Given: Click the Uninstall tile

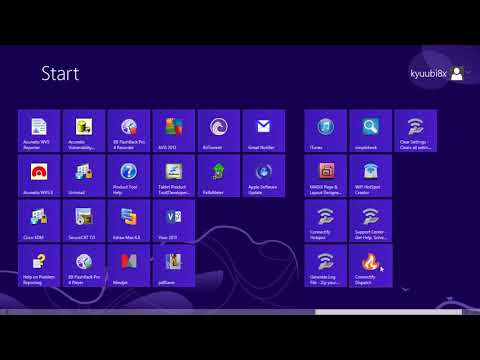Looking at the screenshot, I should (84, 176).
